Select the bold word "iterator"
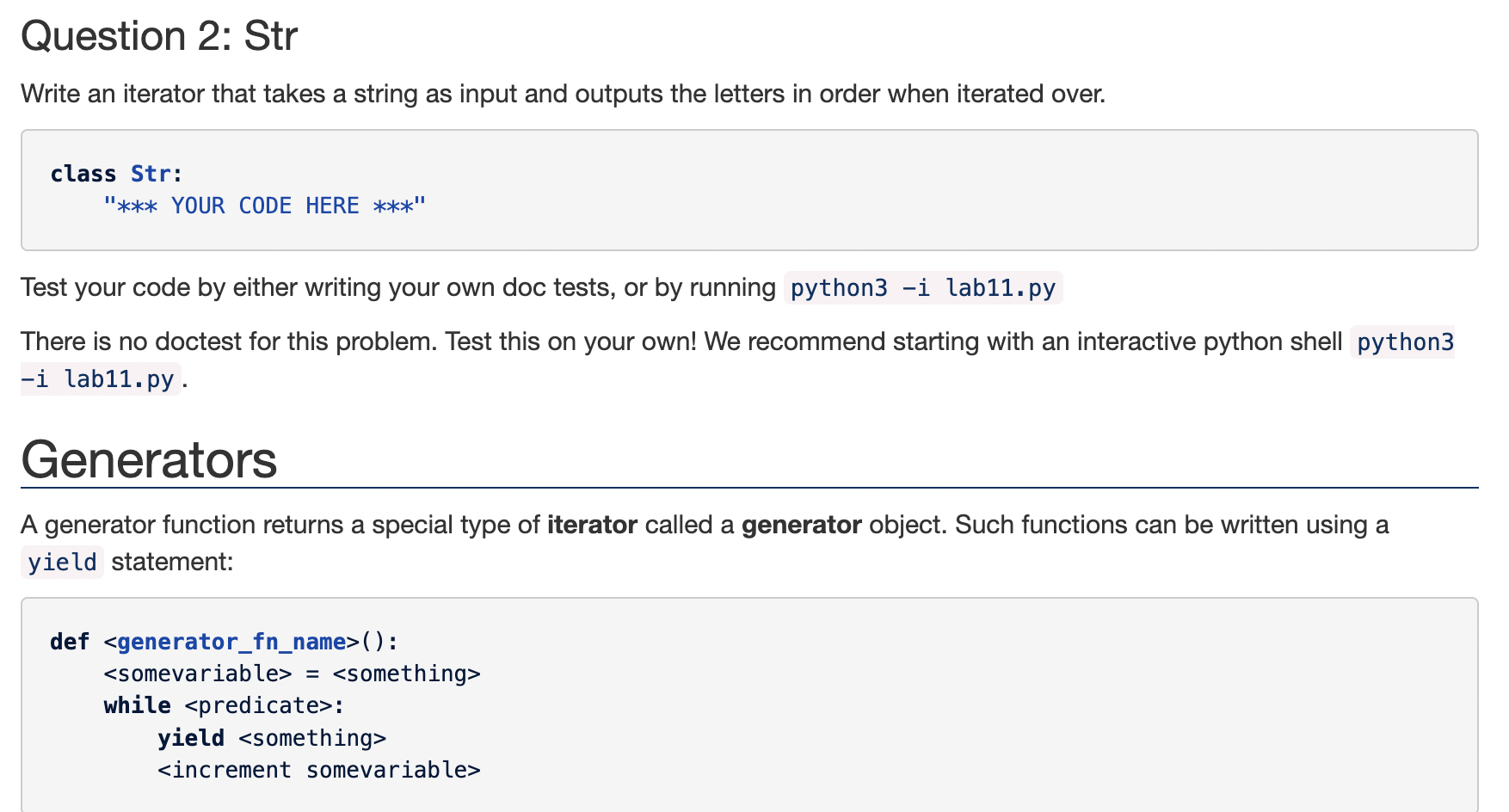The image size is (1509, 812). (591, 525)
